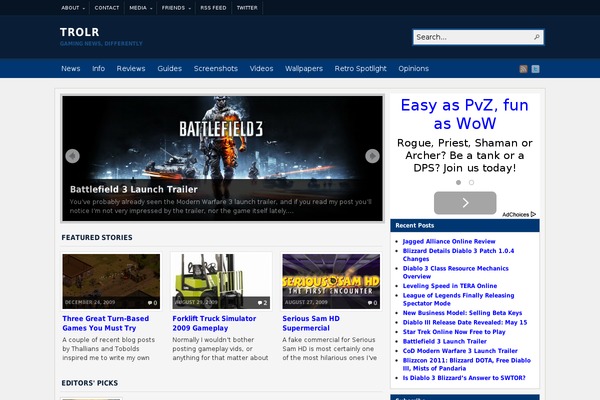
Task: Click the ad's gray arrow button
Action: tap(465, 202)
